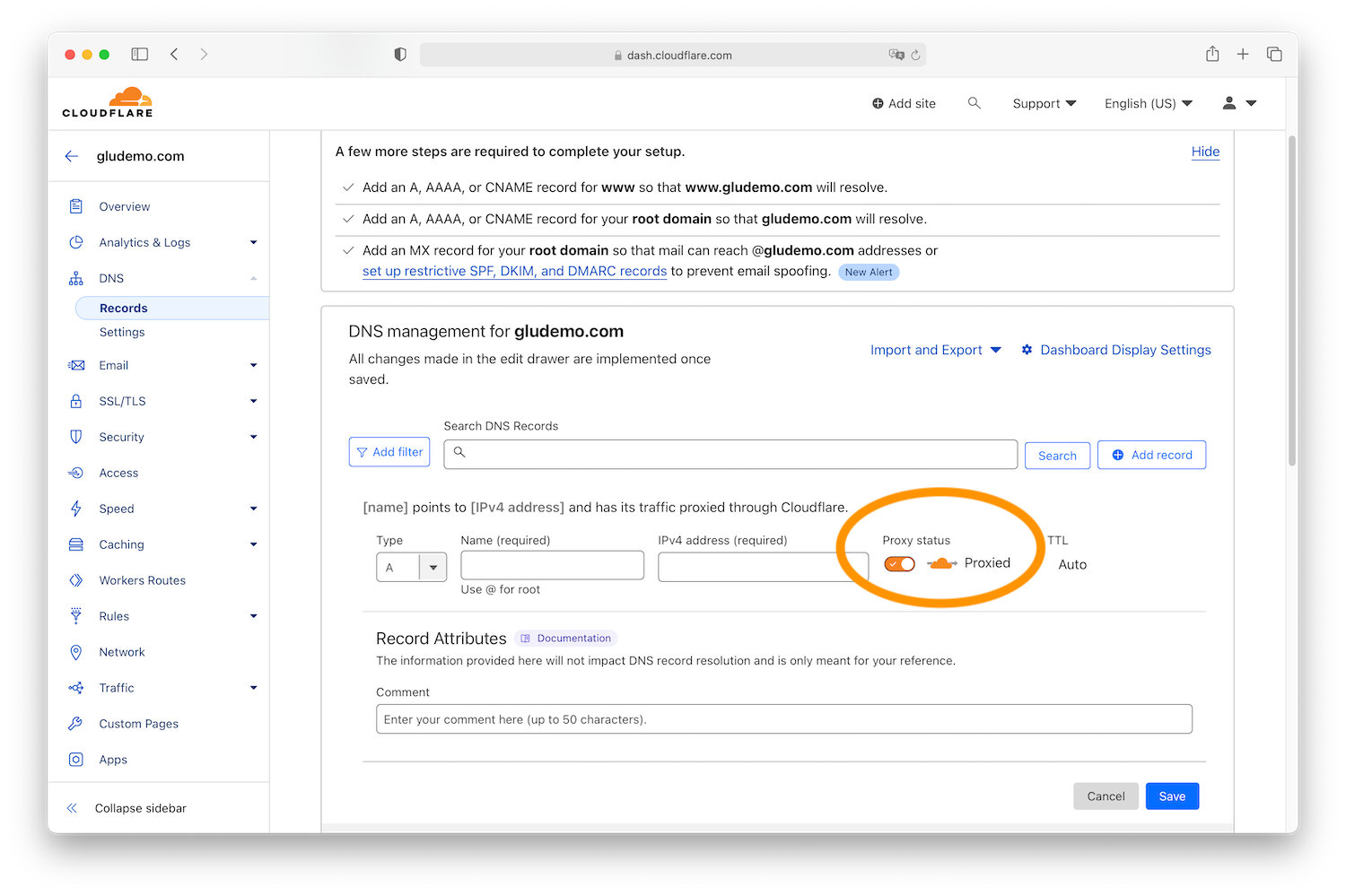
Task: Open a new tab with plus icon
Action: 1243,55
